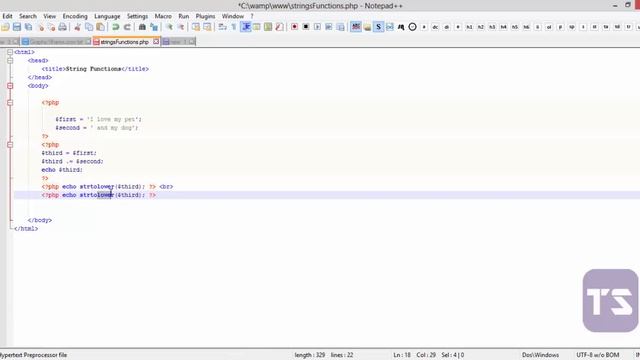The height and width of the screenshot is (360, 640).
Task: Toggle synchronized vertical scrolling
Action: 196,27
